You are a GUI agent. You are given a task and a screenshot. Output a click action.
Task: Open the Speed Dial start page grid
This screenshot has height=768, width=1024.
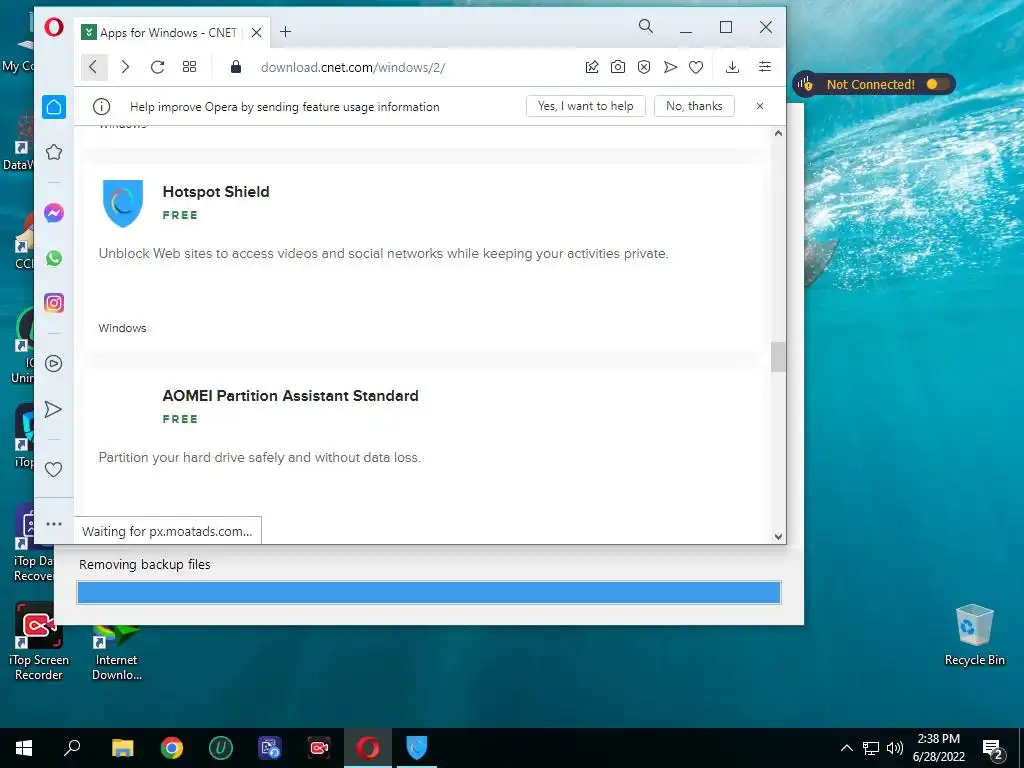coord(189,67)
